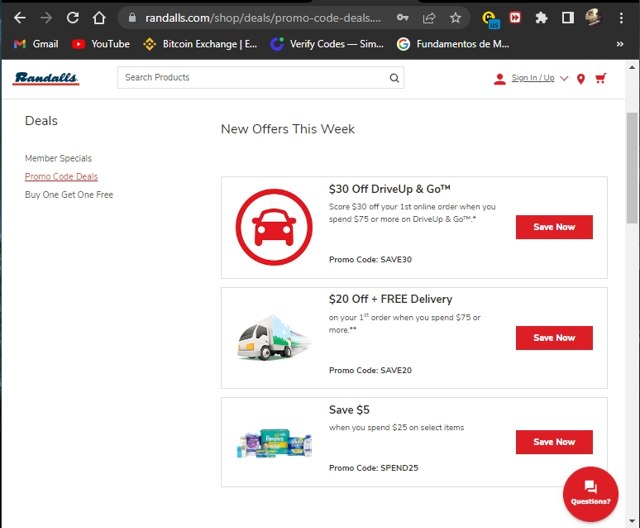Screen dimensions: 640x528
Task: Click Save Now for $20 Off FREE Delivery
Action: pos(554,338)
